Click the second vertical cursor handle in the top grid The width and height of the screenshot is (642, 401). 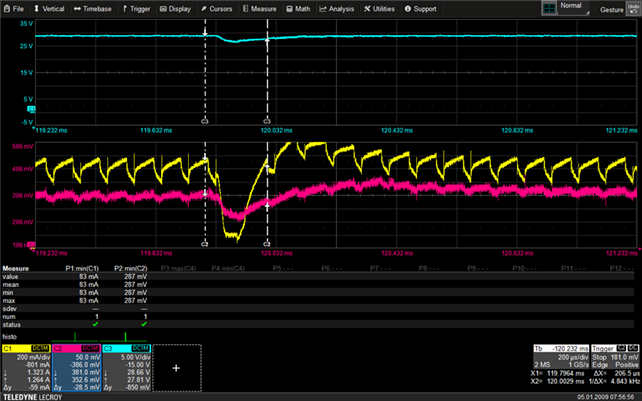pyautogui.click(x=267, y=40)
